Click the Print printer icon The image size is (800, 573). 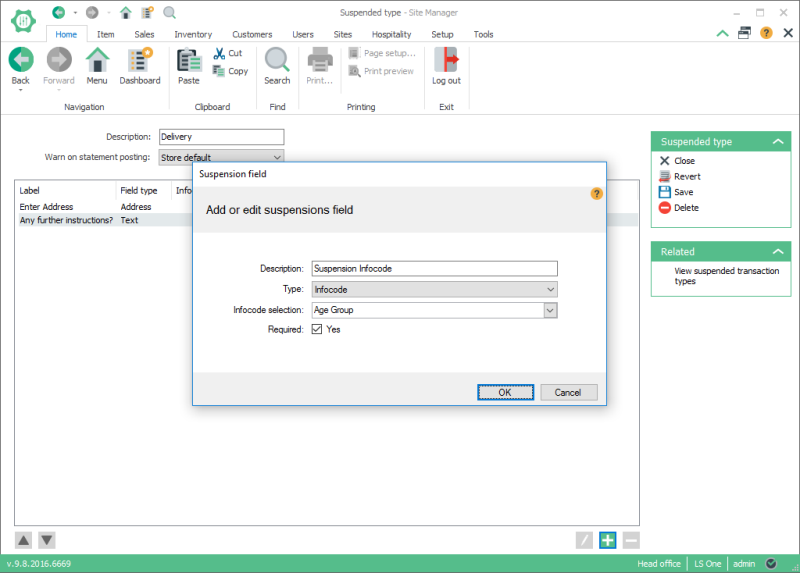coord(320,60)
